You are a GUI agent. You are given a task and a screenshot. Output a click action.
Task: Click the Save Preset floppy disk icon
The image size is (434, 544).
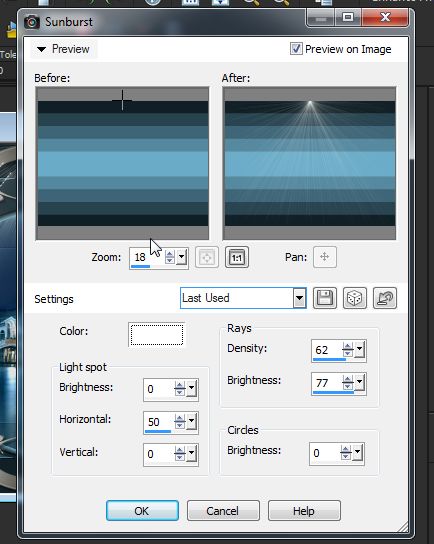(x=325, y=298)
